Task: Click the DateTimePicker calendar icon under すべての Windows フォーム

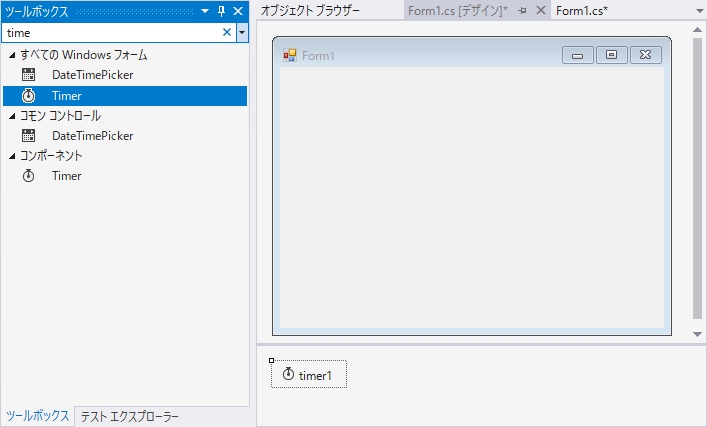Action: coord(28,75)
